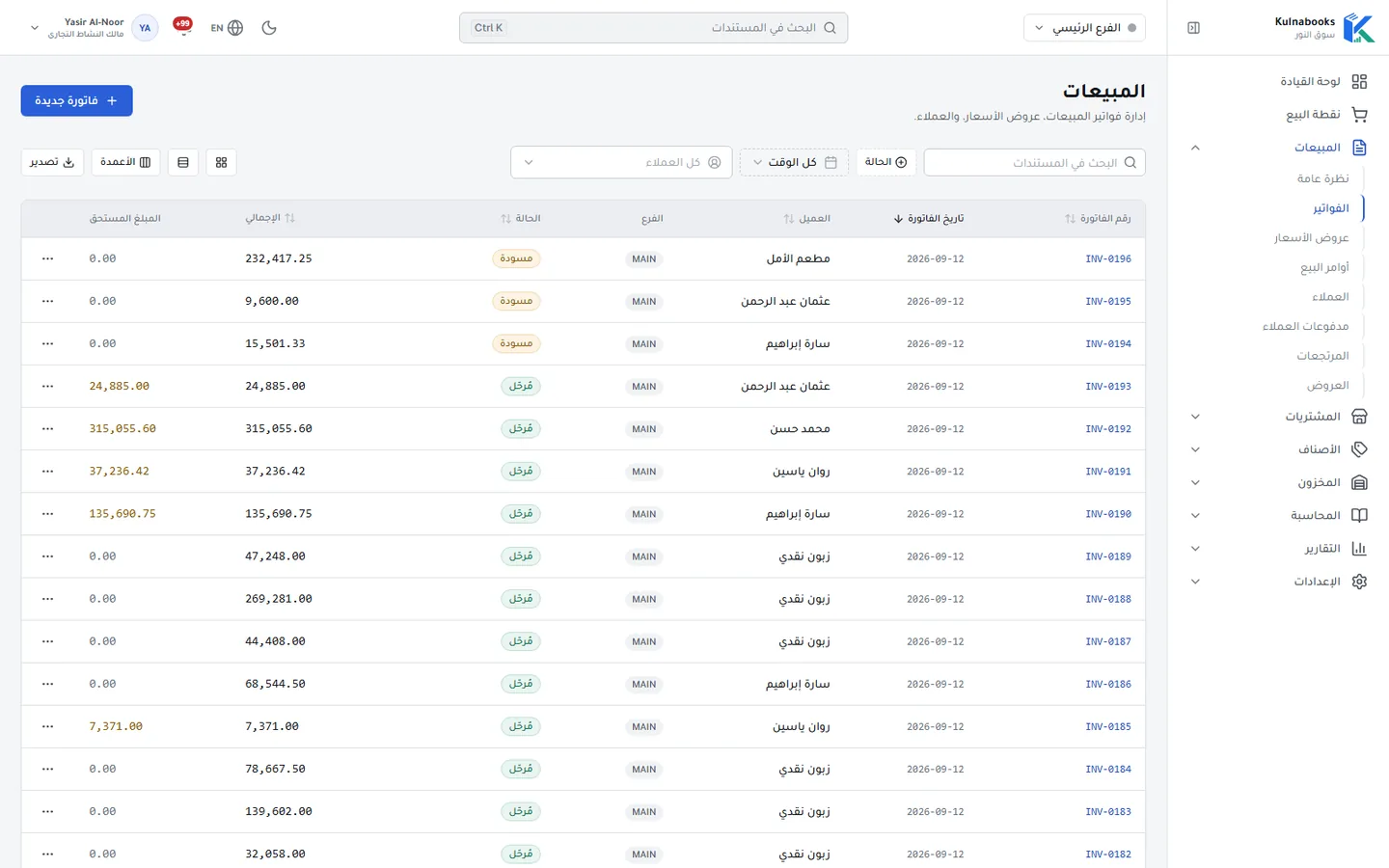1389x868 pixels.
Task: Open عروض الأسعار submenu item
Action: point(1311,237)
